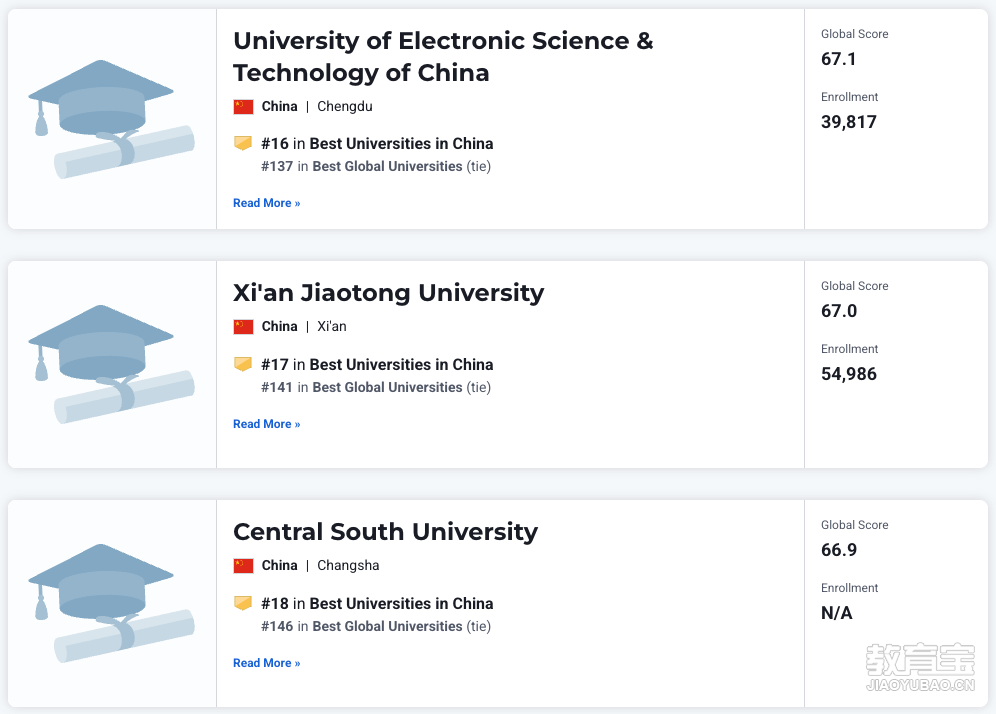Click Read More under Central South listing

tap(267, 663)
